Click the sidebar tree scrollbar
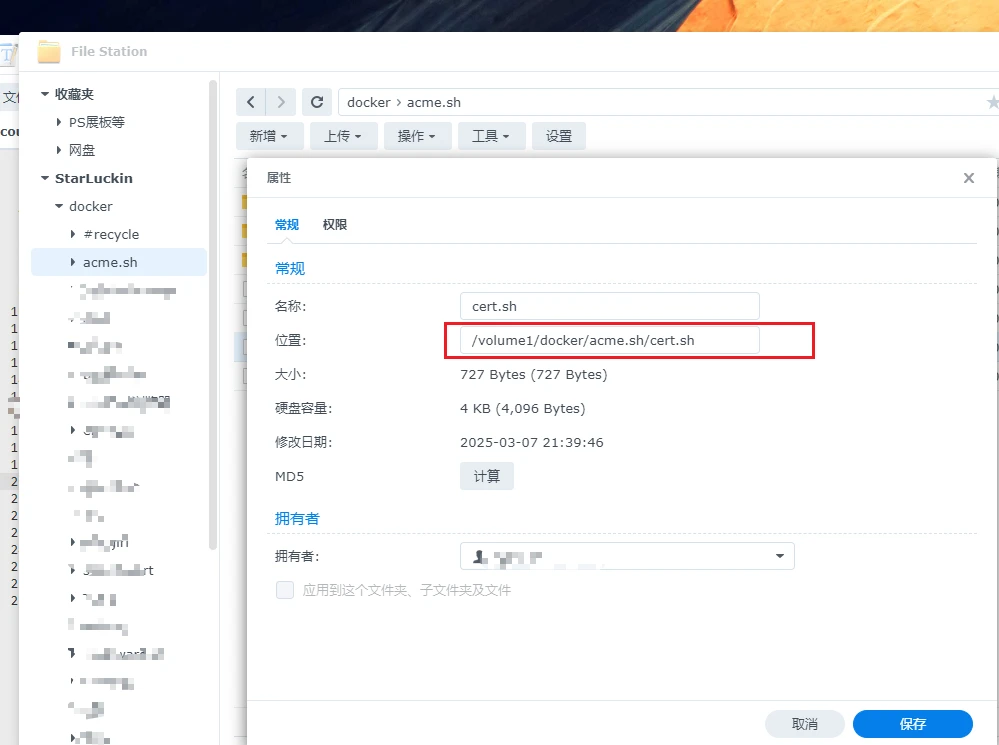Image resolution: width=999 pixels, height=745 pixels. 213,314
